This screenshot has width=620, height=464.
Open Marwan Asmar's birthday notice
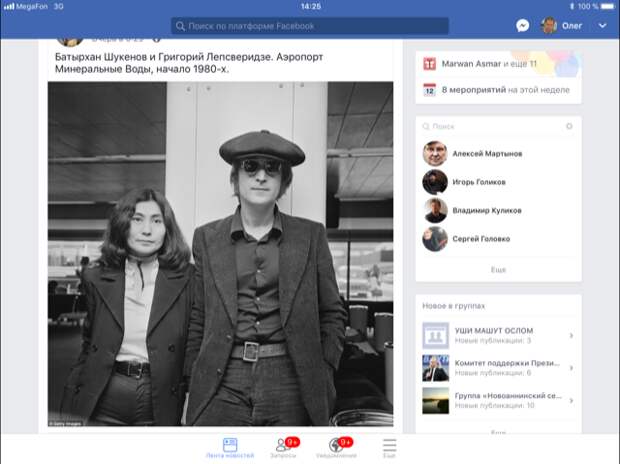pos(489,64)
